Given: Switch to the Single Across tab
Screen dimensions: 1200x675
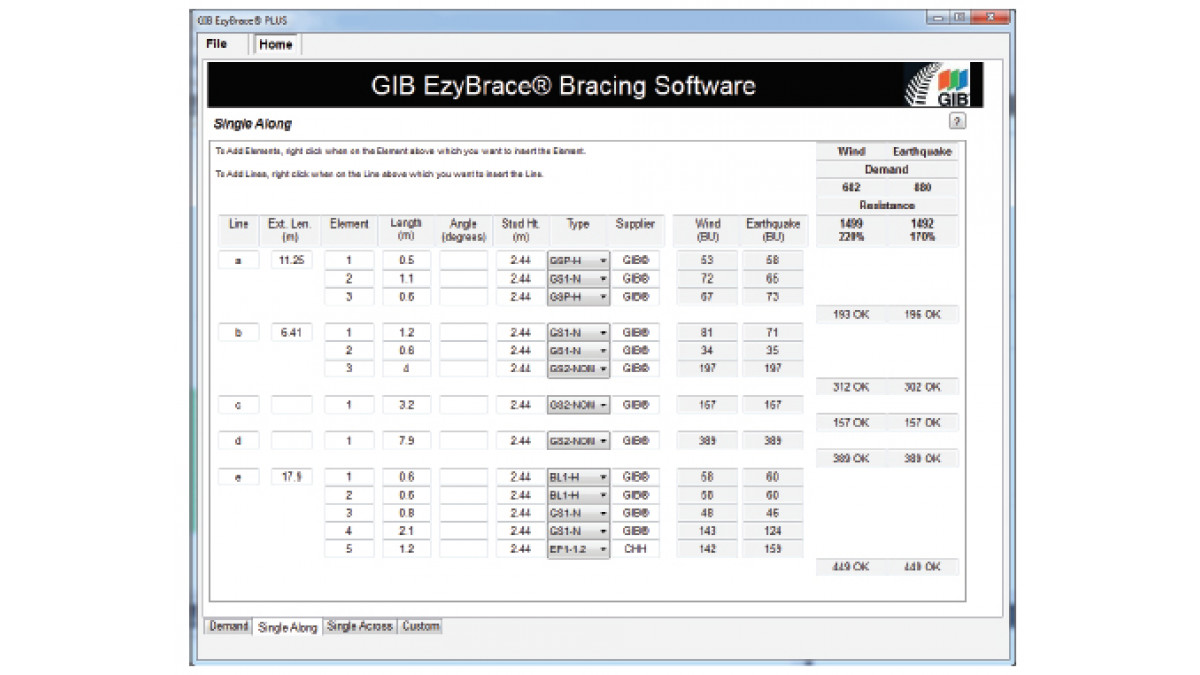Looking at the screenshot, I should point(360,627).
